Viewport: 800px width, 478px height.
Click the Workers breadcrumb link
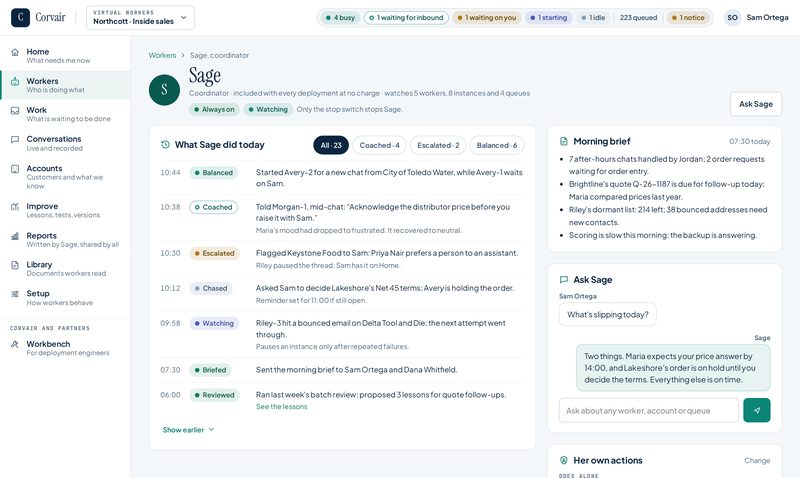coord(162,55)
